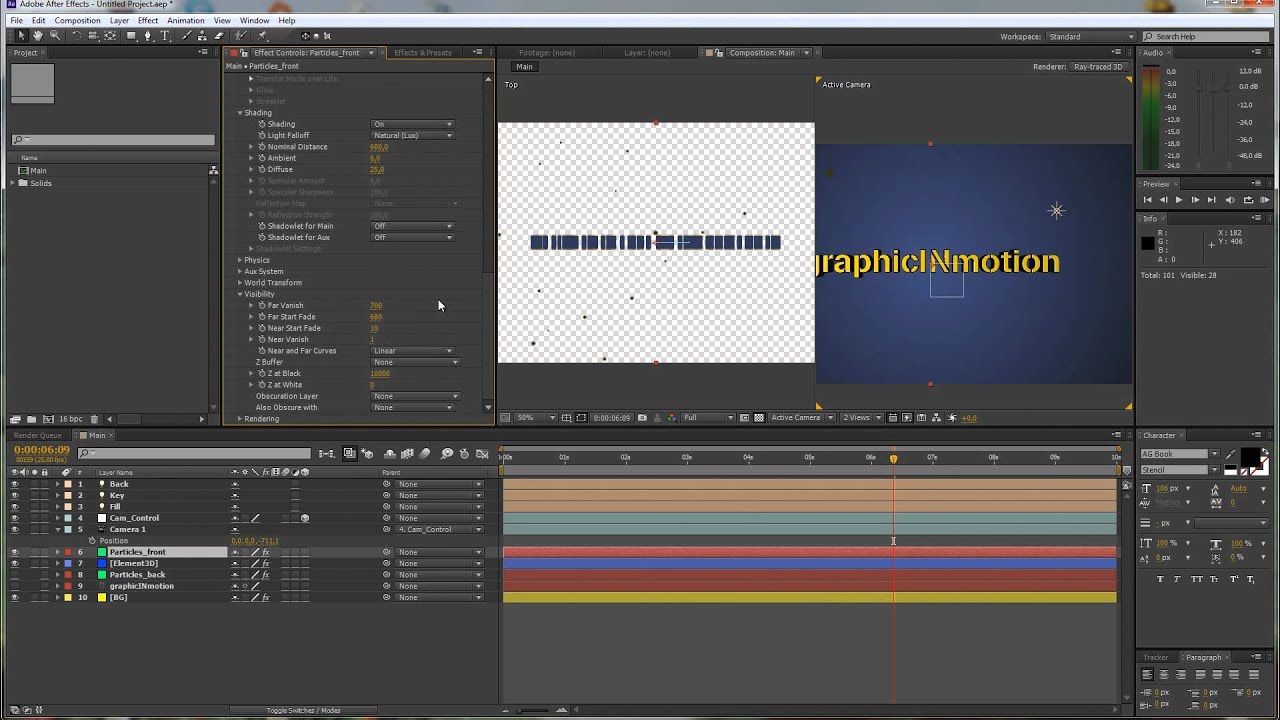Select the Brush tool
The image size is (1280, 720).
(x=187, y=36)
